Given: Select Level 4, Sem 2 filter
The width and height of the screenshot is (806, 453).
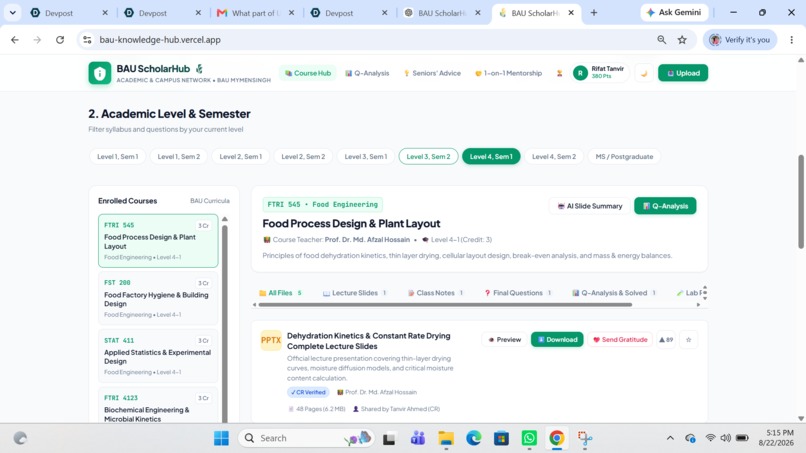Looking at the screenshot, I should [554, 156].
